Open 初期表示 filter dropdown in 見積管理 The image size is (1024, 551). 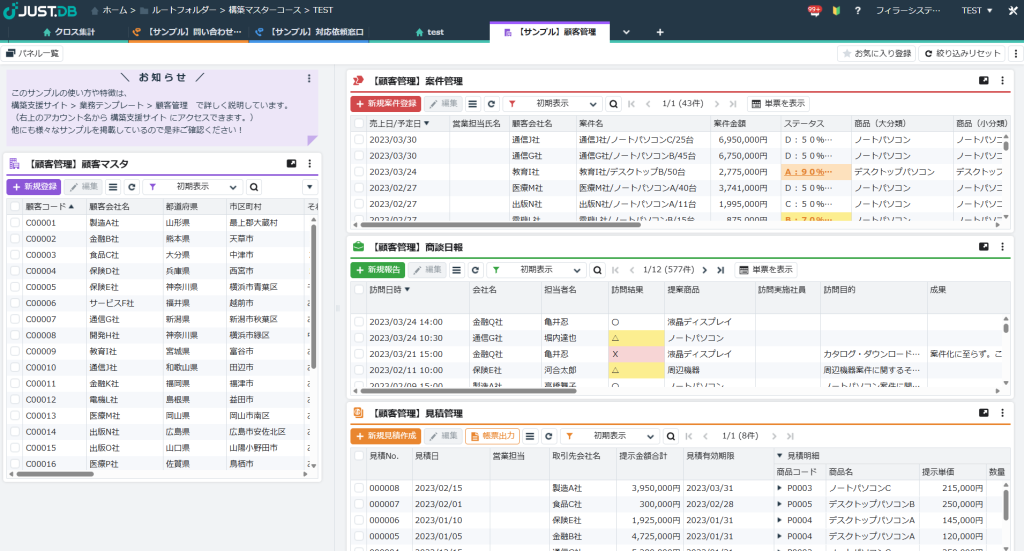click(x=609, y=436)
